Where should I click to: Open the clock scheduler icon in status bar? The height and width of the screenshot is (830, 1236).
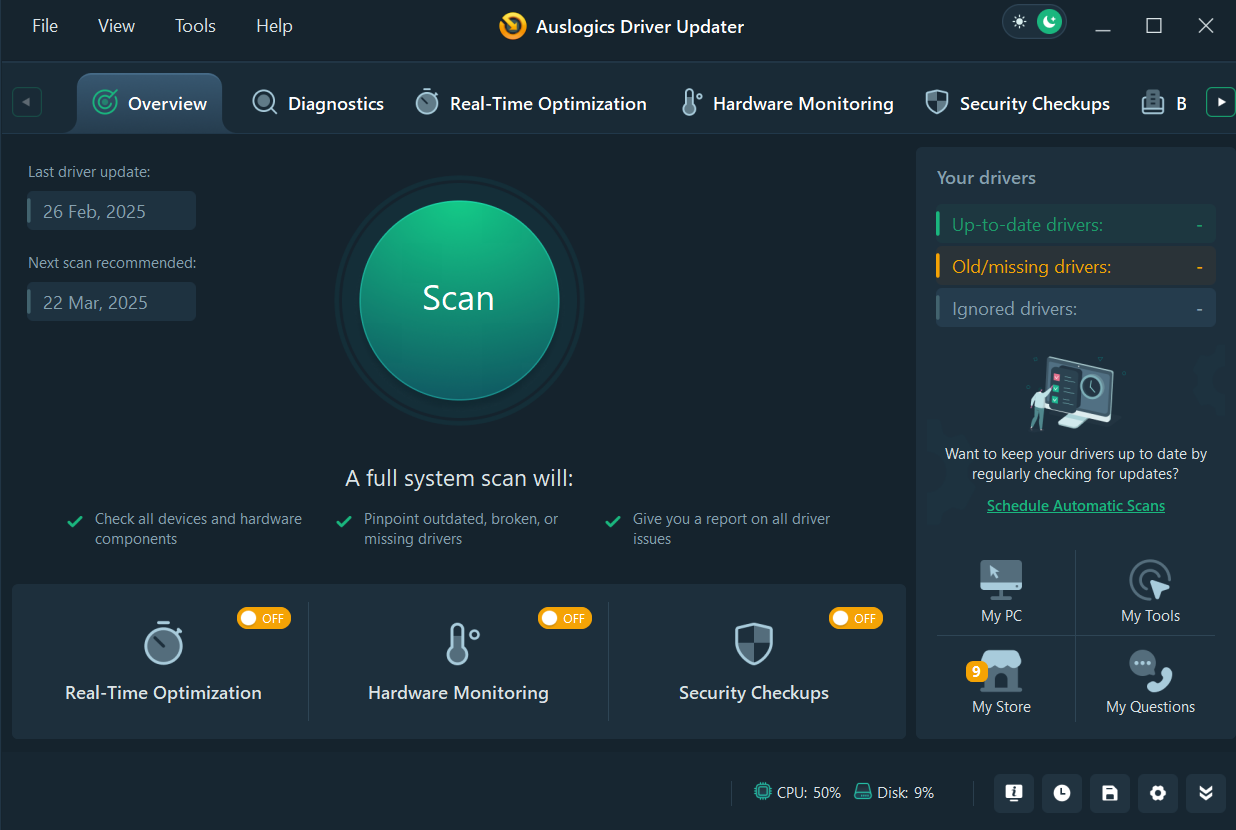(1061, 793)
